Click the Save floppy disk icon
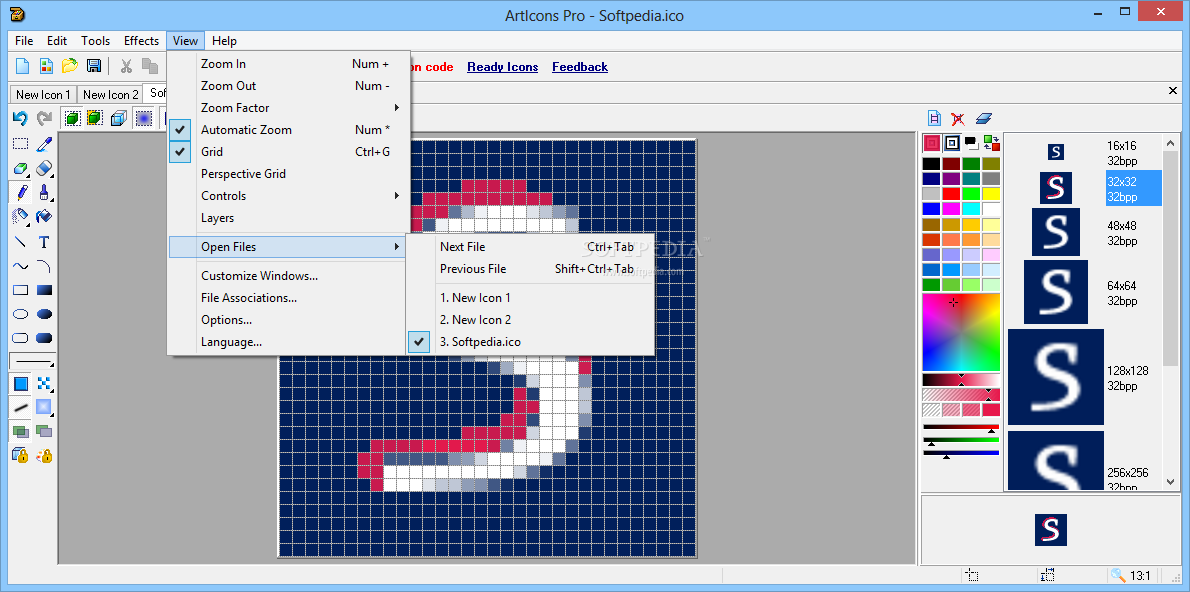Viewport: 1190px width, 592px height. tap(93, 66)
